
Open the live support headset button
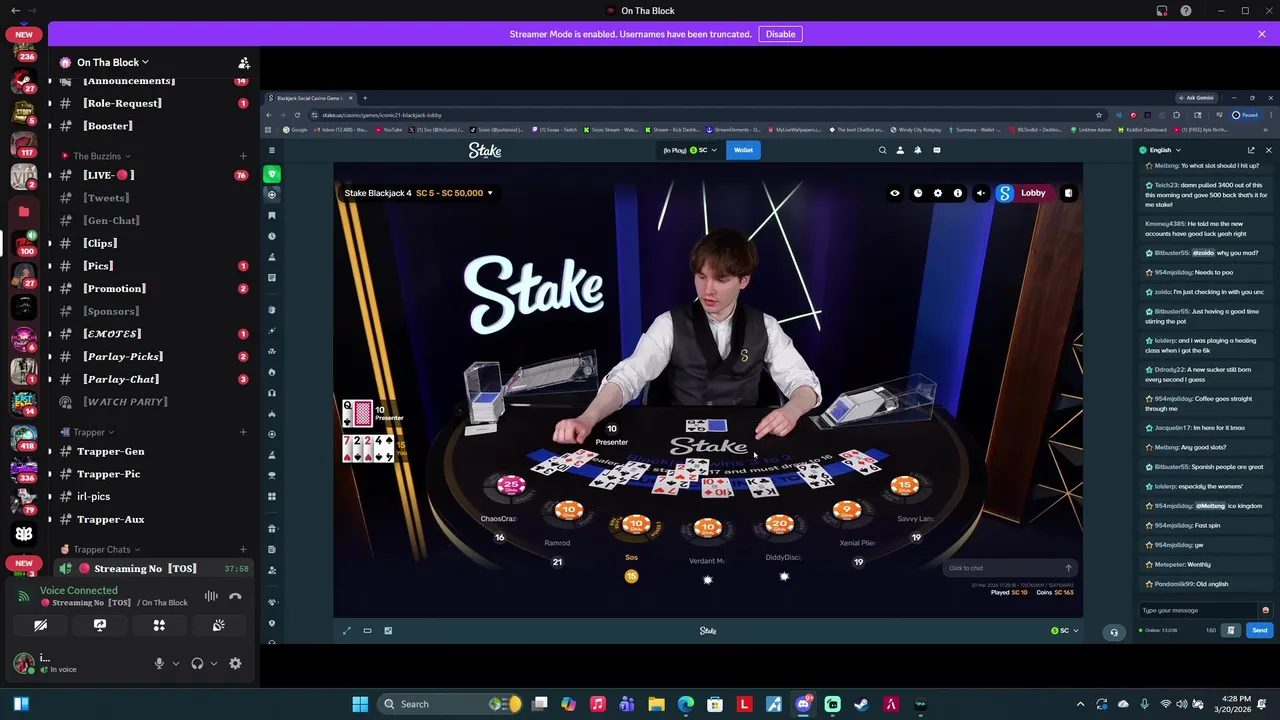coord(1114,631)
